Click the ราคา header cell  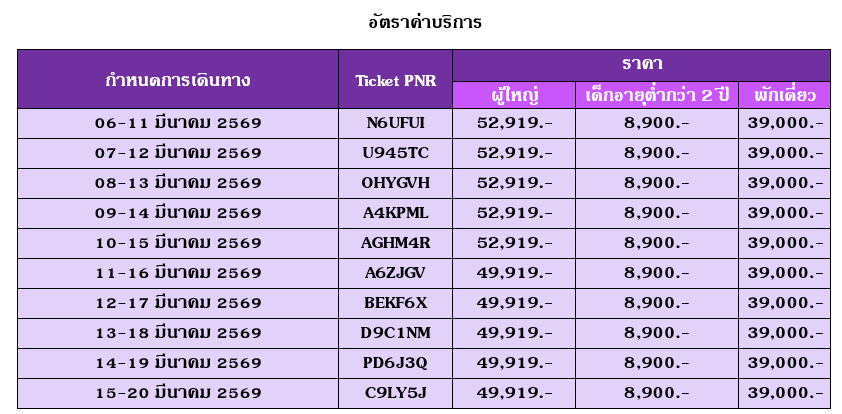641,64
